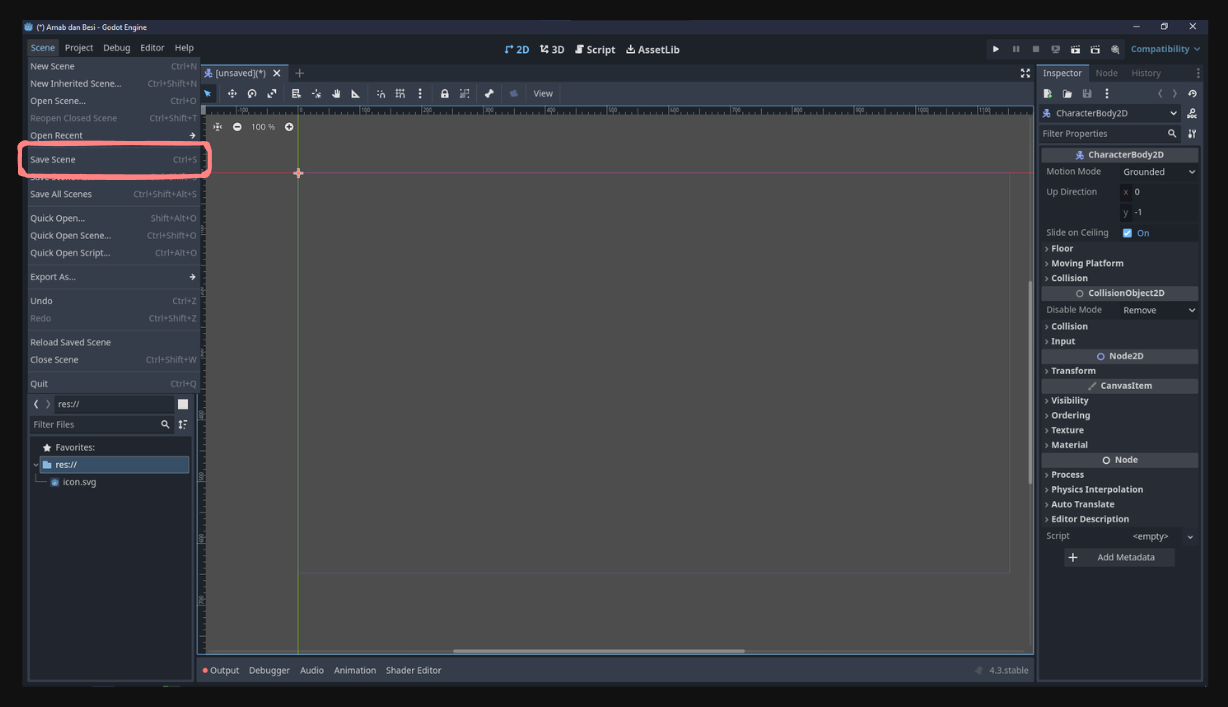Open the Project menu
1228x707 pixels.
tap(79, 48)
